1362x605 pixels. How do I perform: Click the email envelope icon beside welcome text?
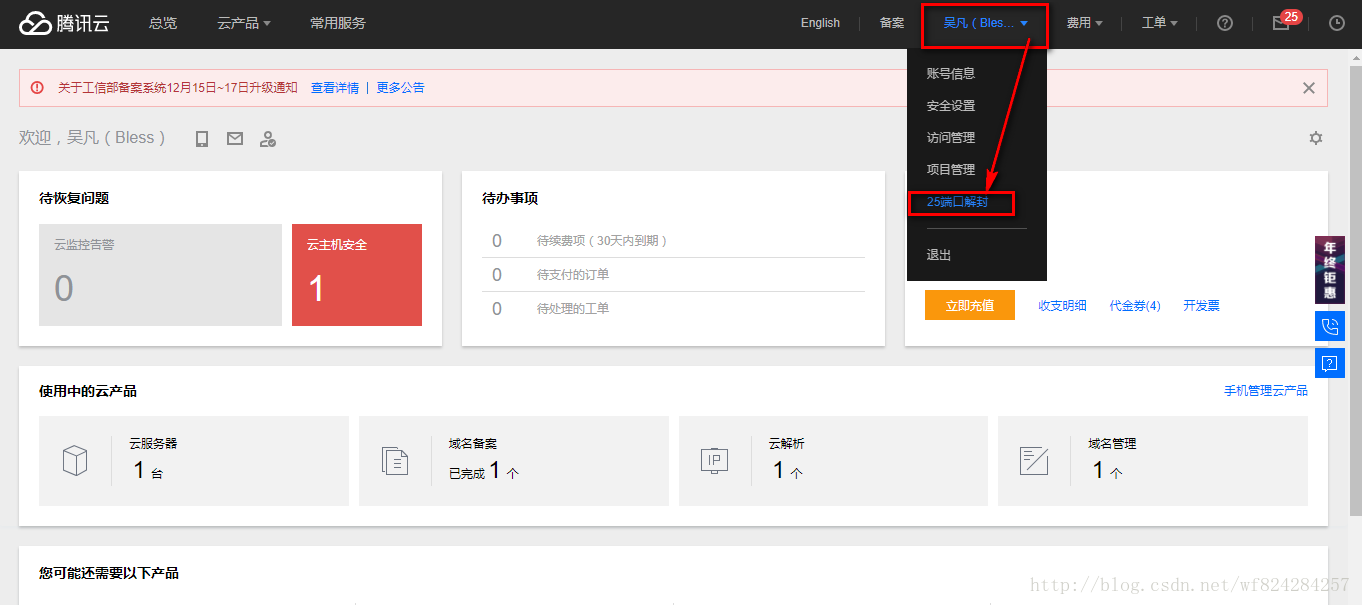point(235,139)
